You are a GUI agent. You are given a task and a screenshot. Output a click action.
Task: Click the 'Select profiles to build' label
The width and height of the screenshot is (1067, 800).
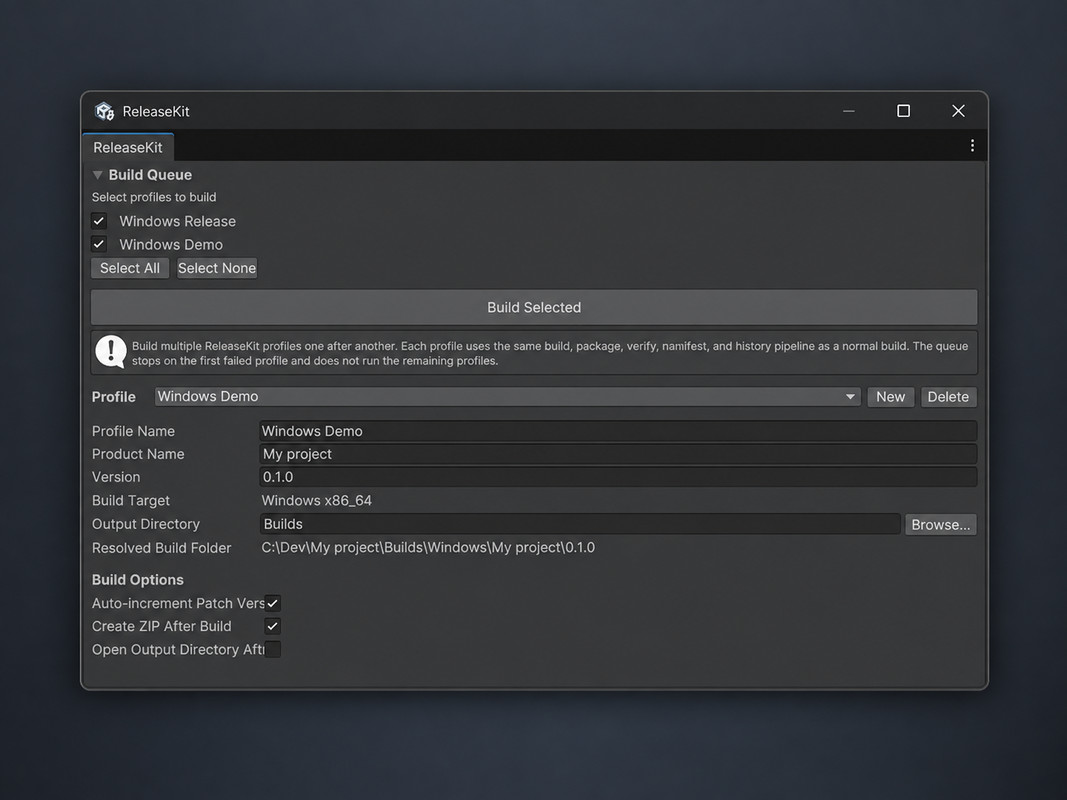click(x=154, y=197)
